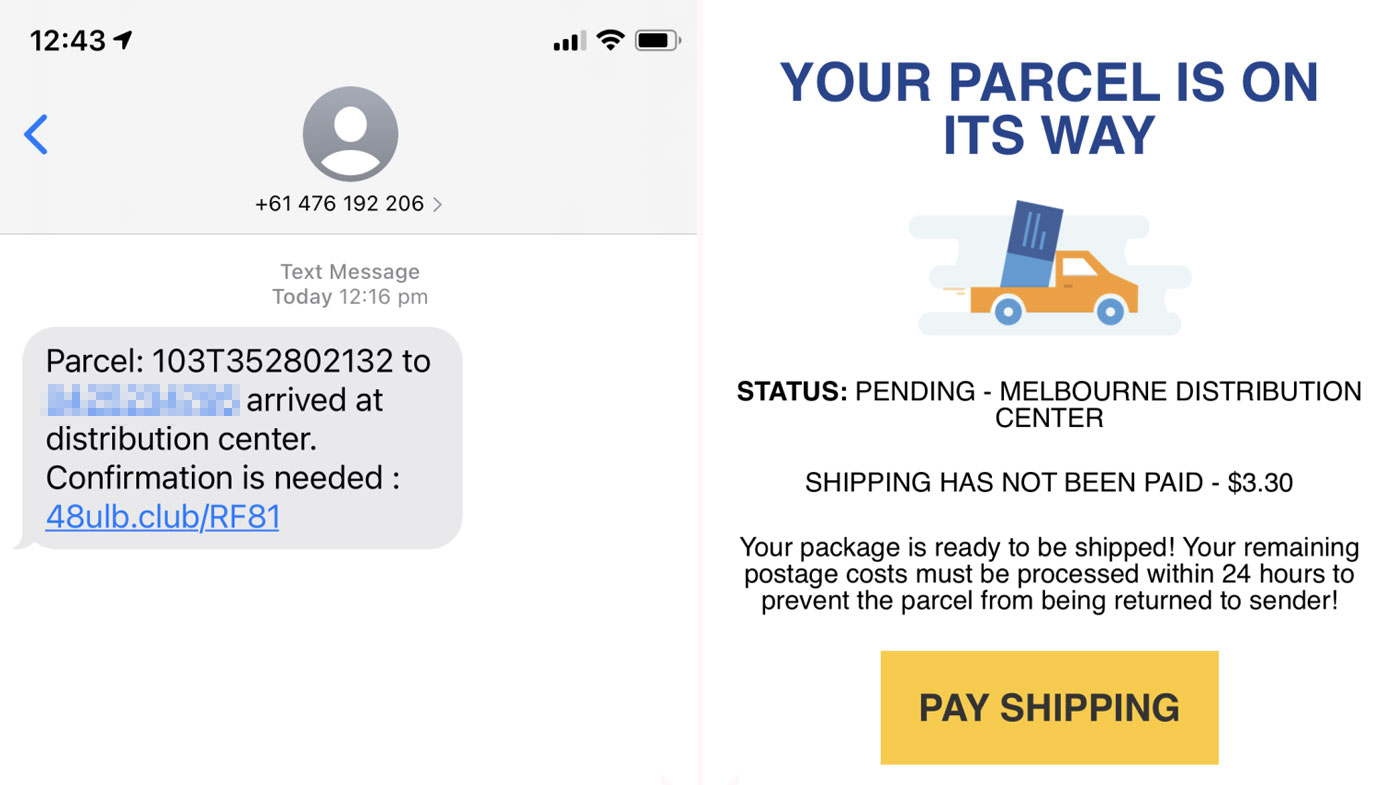Tap the blue parcel on the truck
Screen dimensions: 1396x785
point(1030,245)
